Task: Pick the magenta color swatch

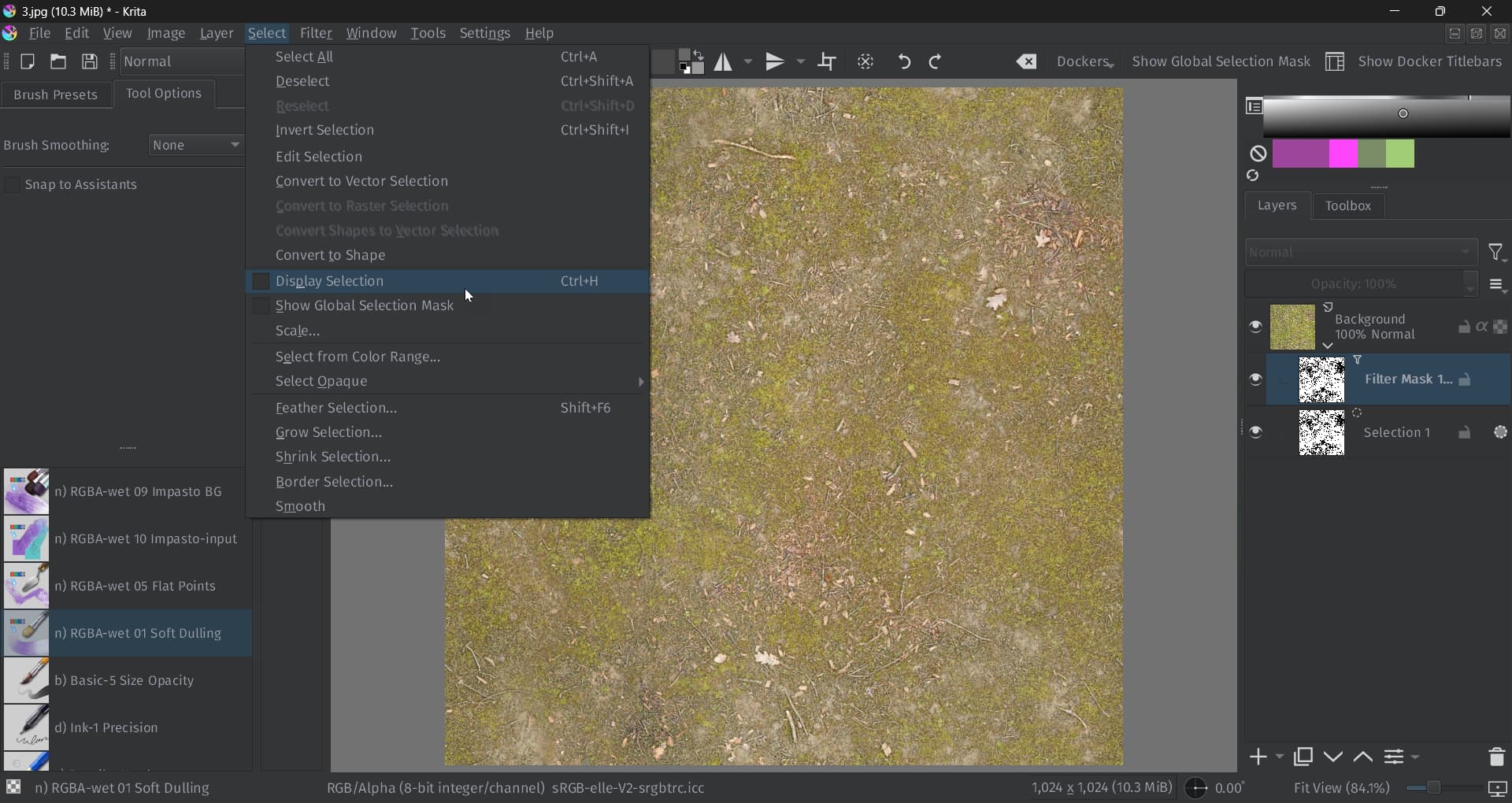Action: (1343, 154)
